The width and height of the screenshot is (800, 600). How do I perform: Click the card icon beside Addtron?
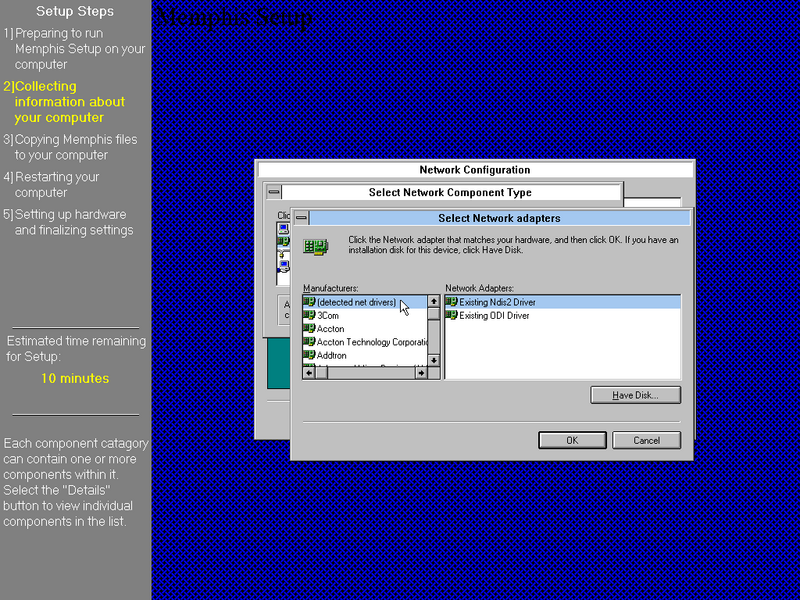pos(309,355)
